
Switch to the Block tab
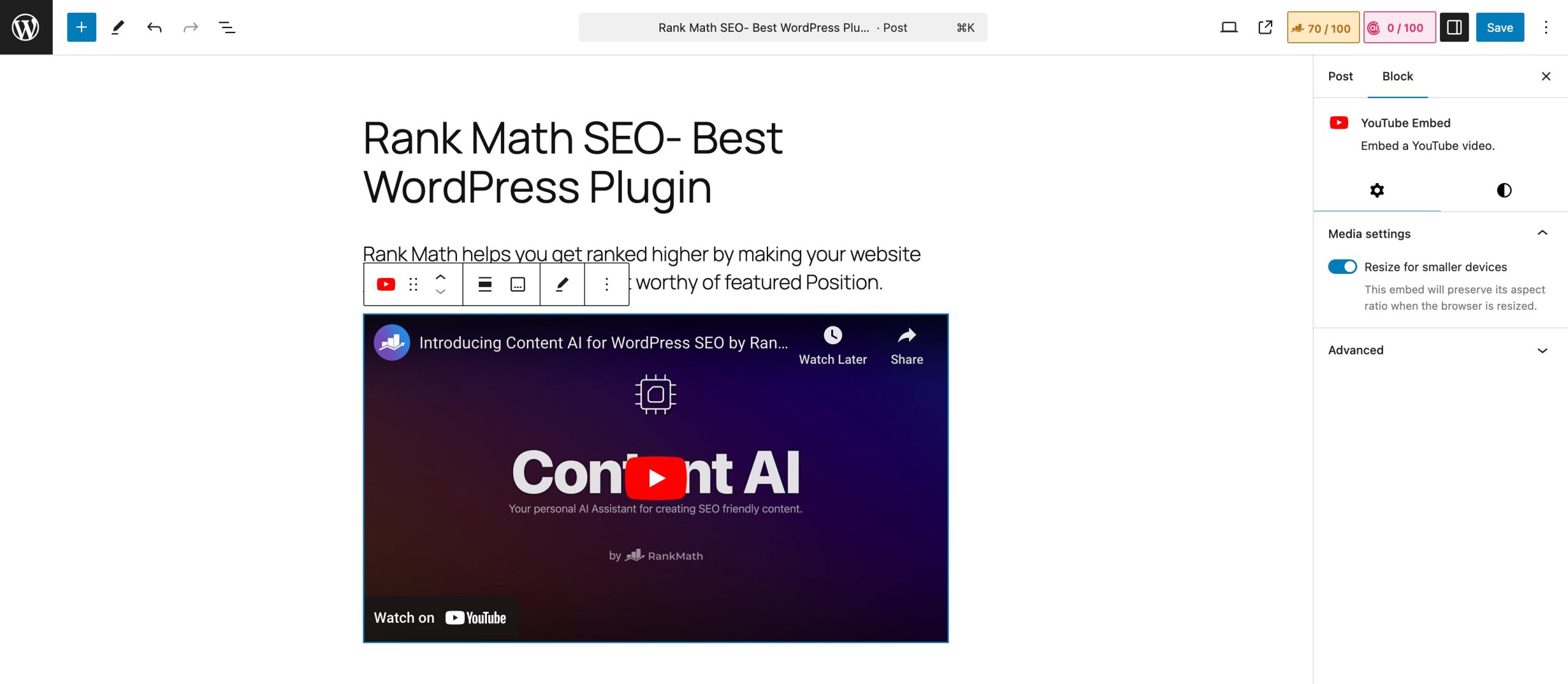(x=1397, y=76)
